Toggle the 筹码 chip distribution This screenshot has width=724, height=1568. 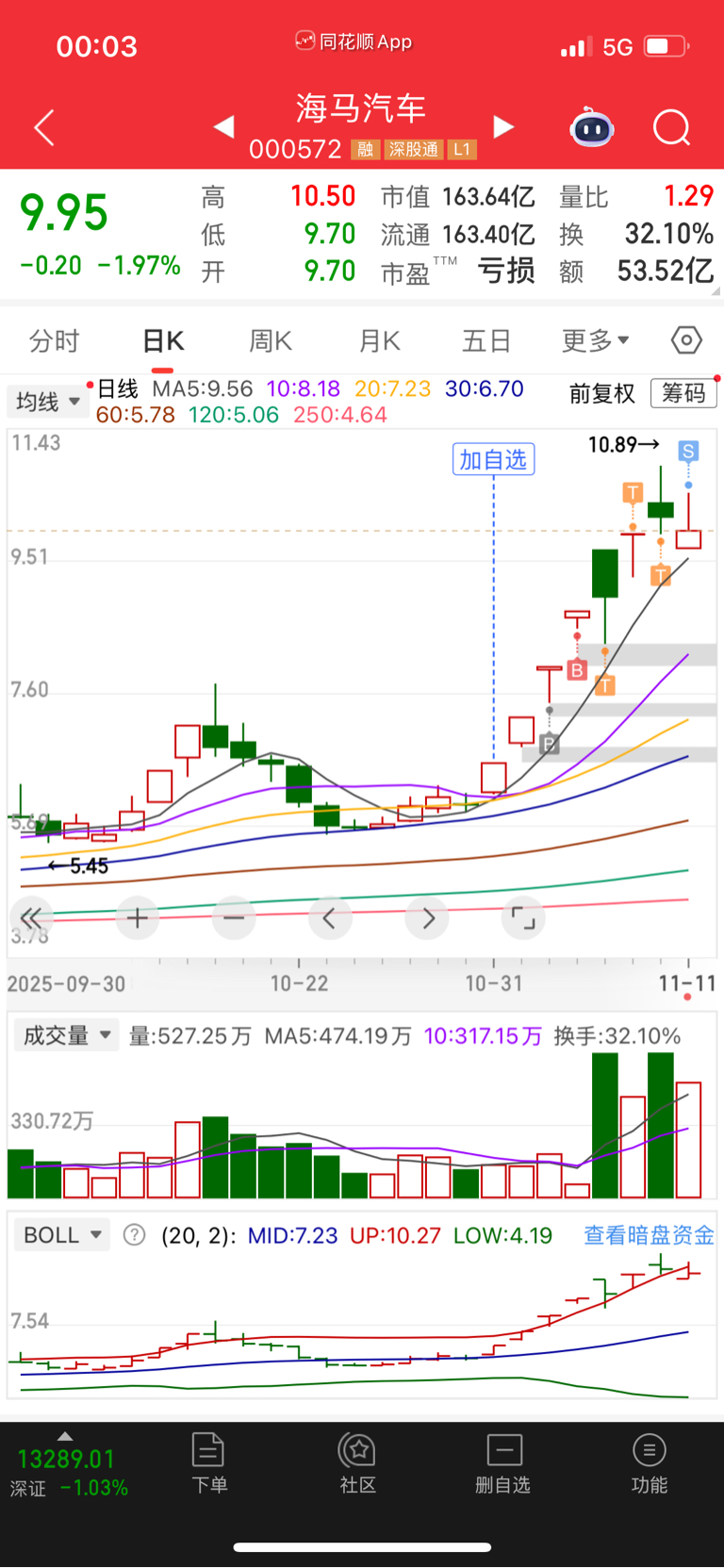coord(683,393)
